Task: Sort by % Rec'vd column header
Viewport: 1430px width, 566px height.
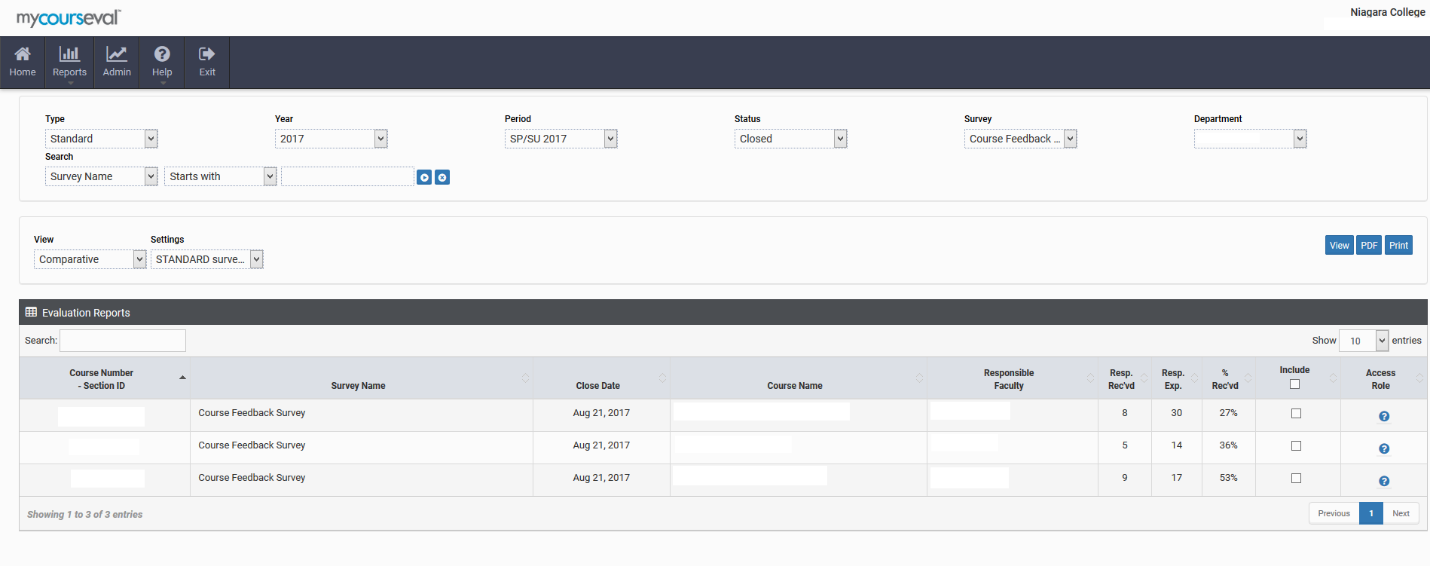Action: 1227,379
